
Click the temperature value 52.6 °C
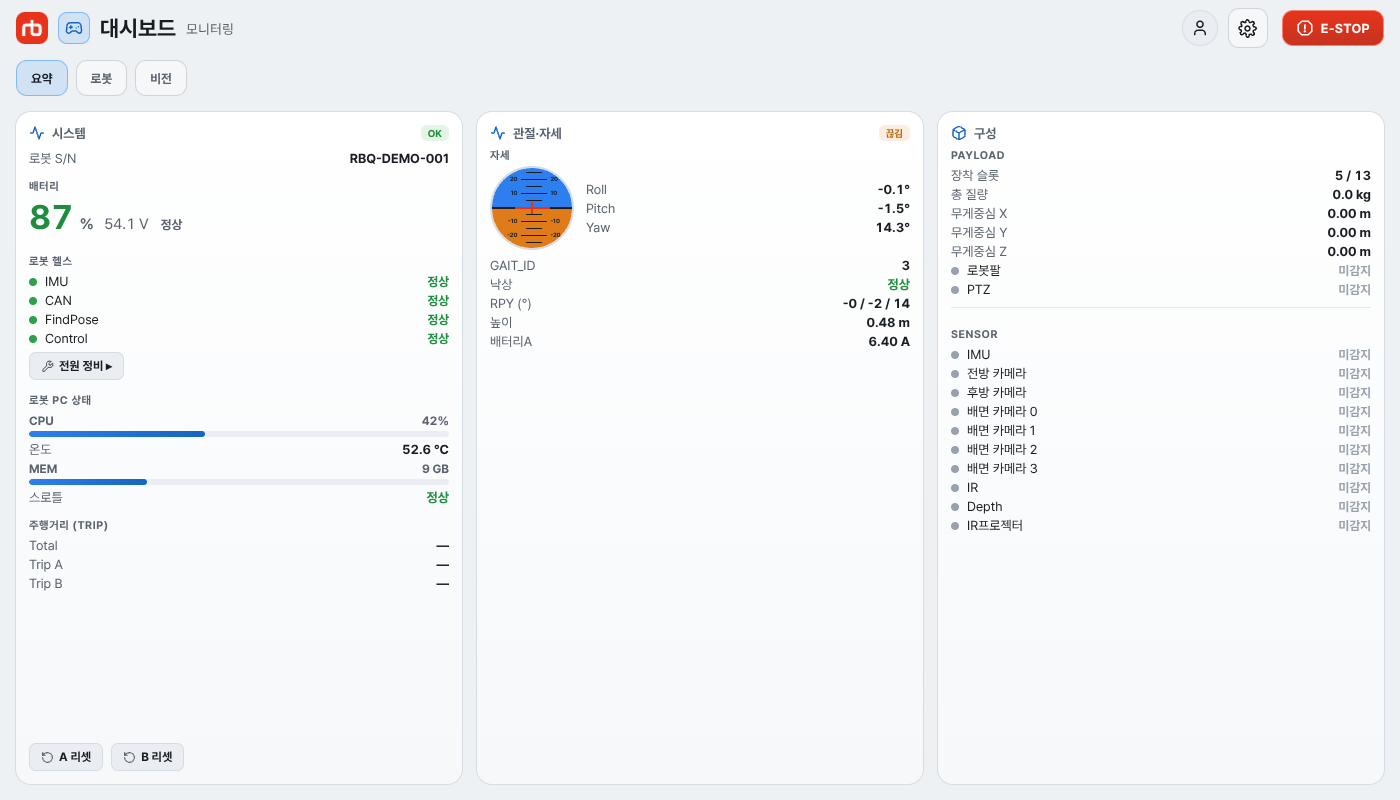425,450
